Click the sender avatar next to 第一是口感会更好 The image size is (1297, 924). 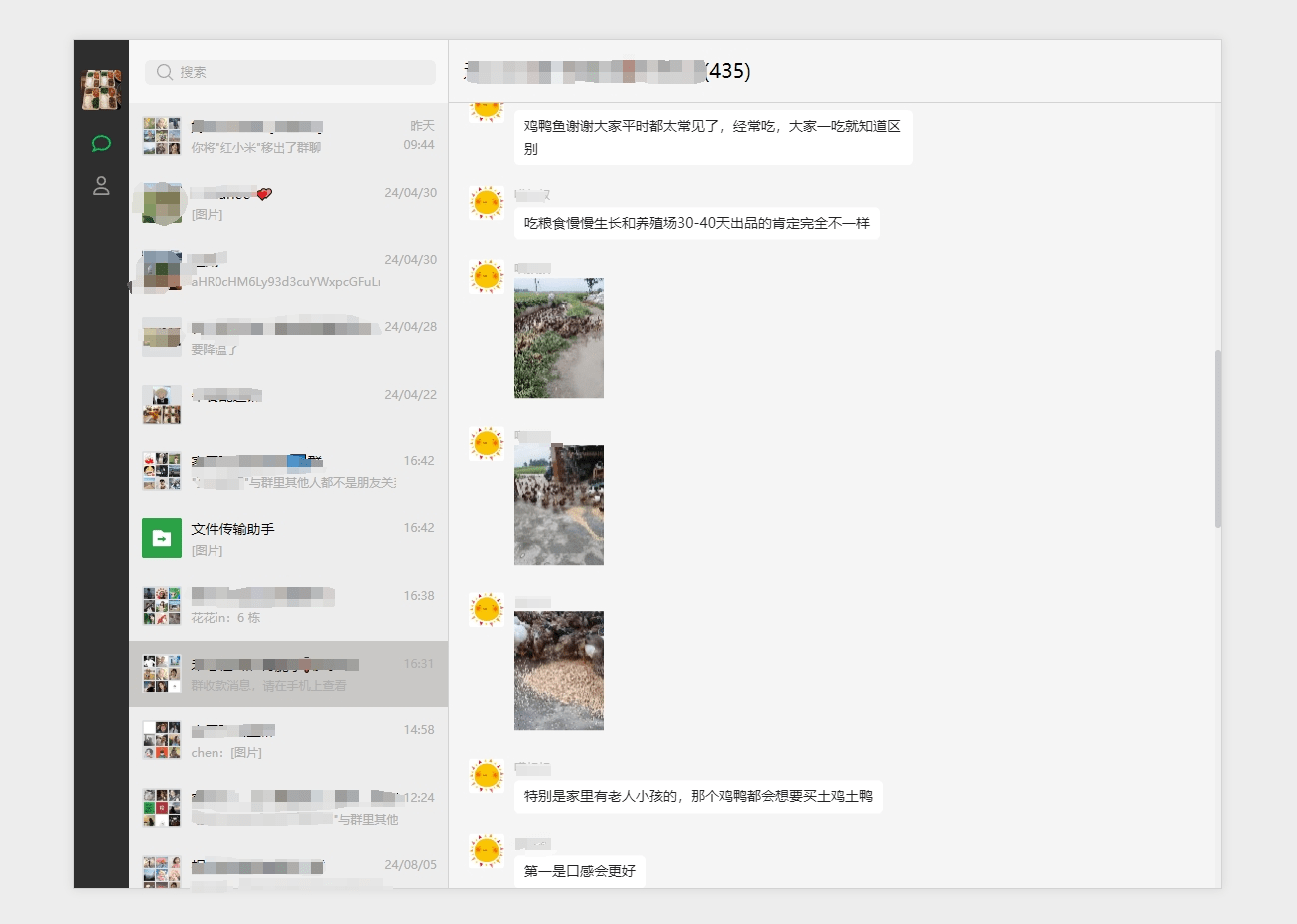point(486,851)
